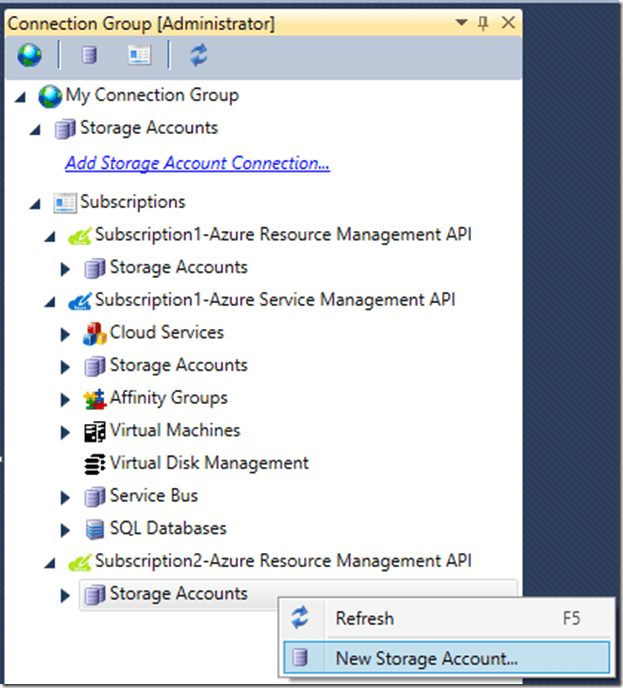Collapse Subscription1-Azure Resource Management API node
Screen dimensions: 623x688
tap(50, 237)
